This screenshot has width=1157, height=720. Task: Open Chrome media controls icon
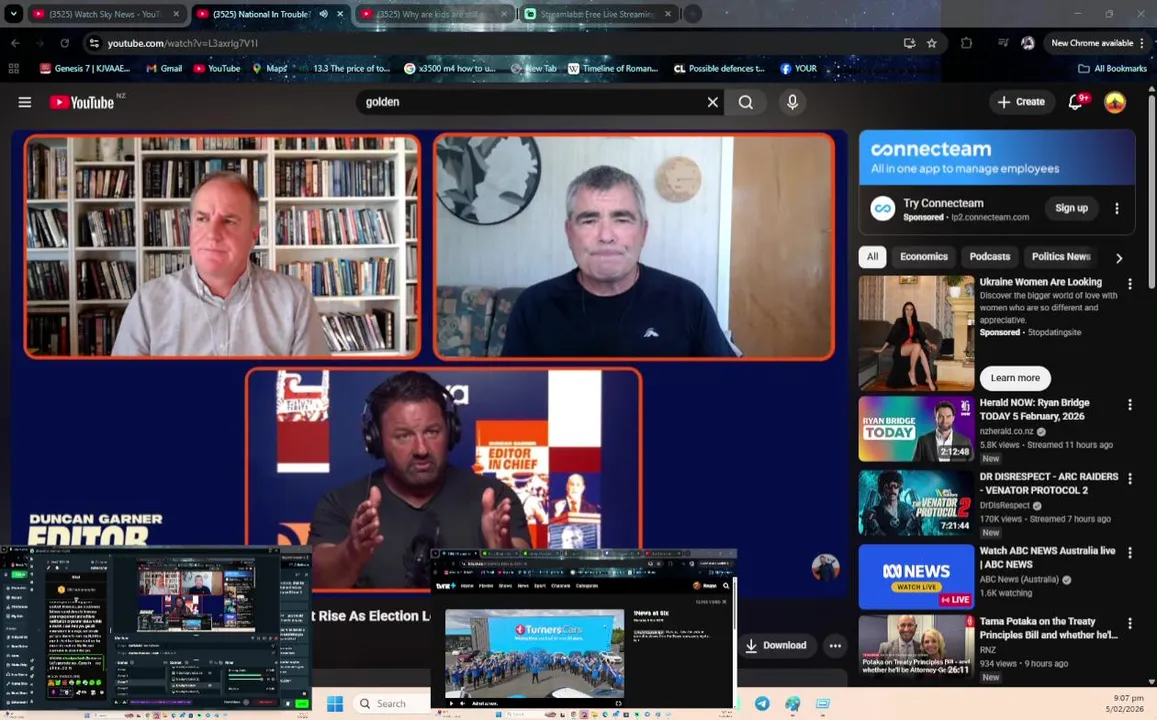point(1003,43)
